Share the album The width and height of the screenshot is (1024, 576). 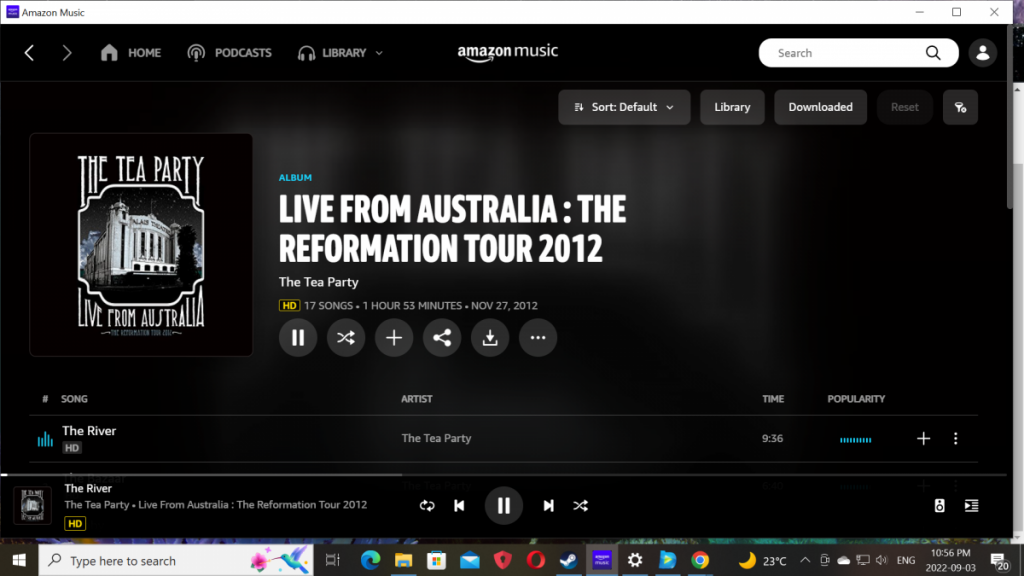click(441, 338)
